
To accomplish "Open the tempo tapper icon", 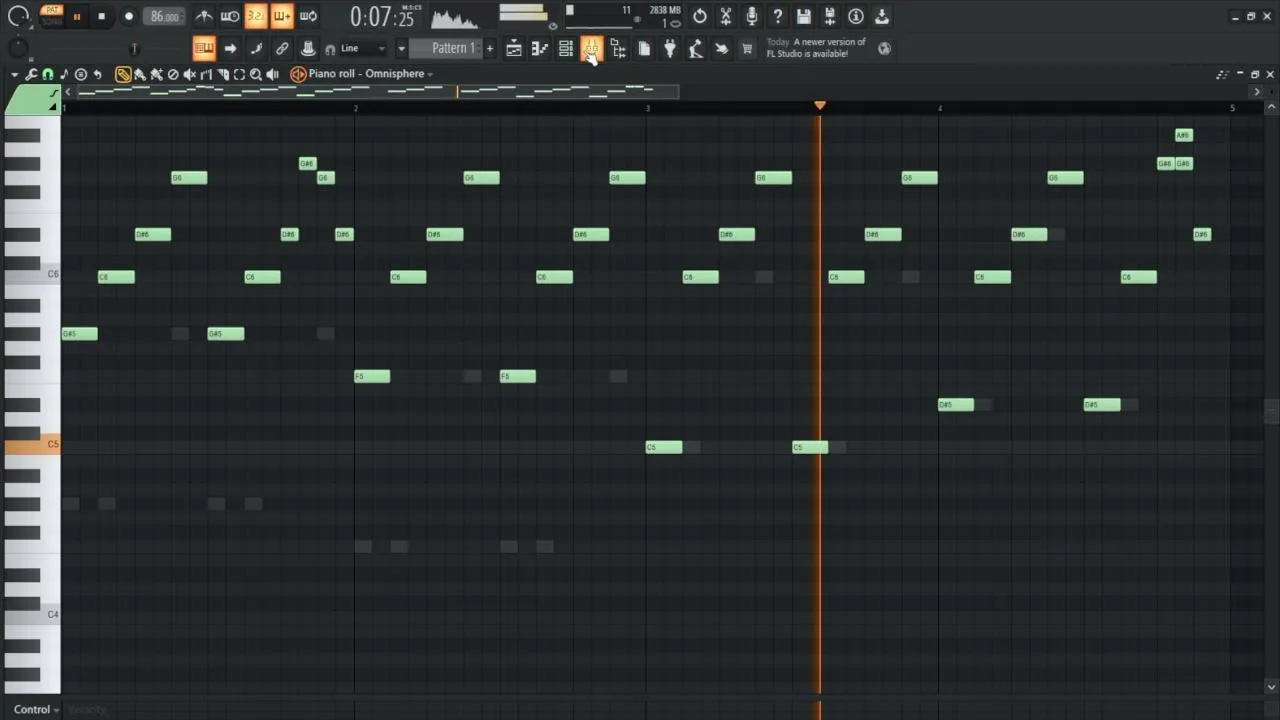I will click(x=695, y=48).
